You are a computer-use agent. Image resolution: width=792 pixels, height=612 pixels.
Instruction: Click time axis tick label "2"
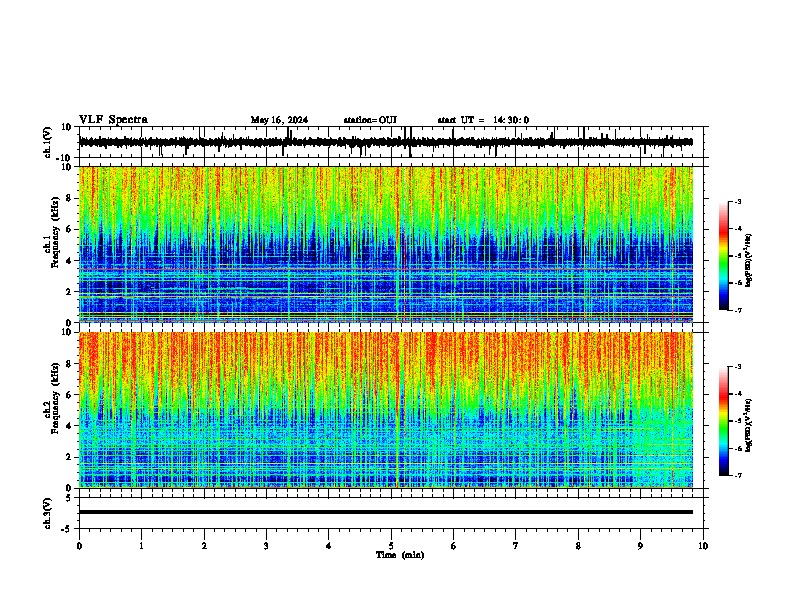pos(204,546)
